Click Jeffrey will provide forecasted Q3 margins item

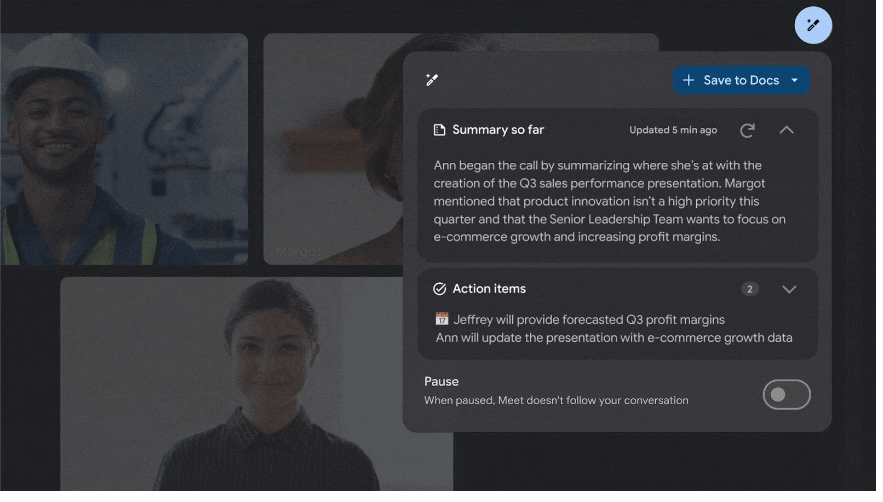(x=589, y=319)
